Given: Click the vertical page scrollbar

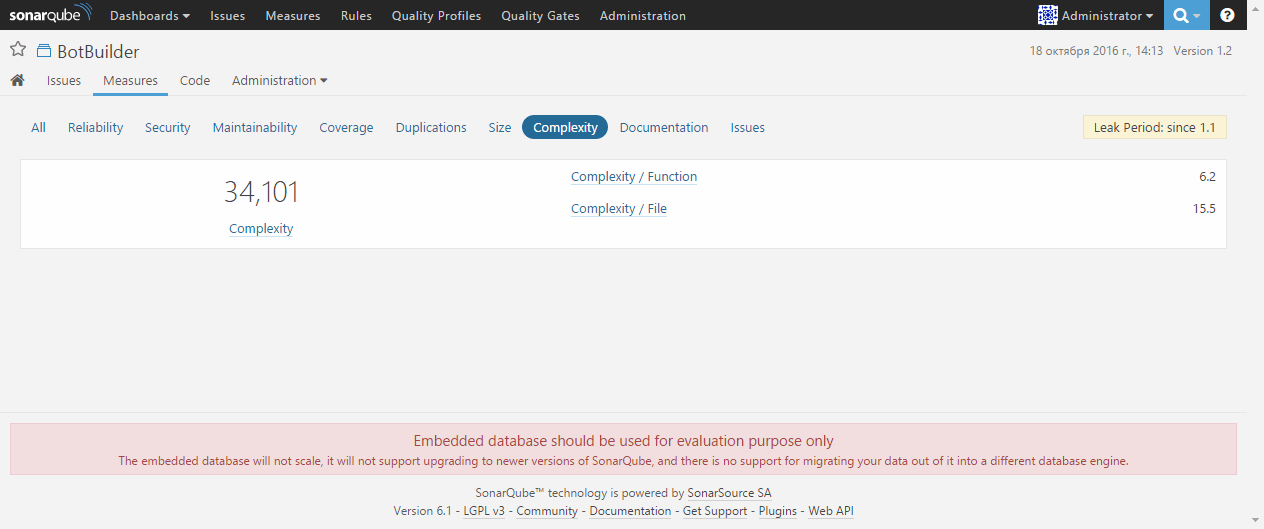Looking at the screenshot, I should point(1256,264).
